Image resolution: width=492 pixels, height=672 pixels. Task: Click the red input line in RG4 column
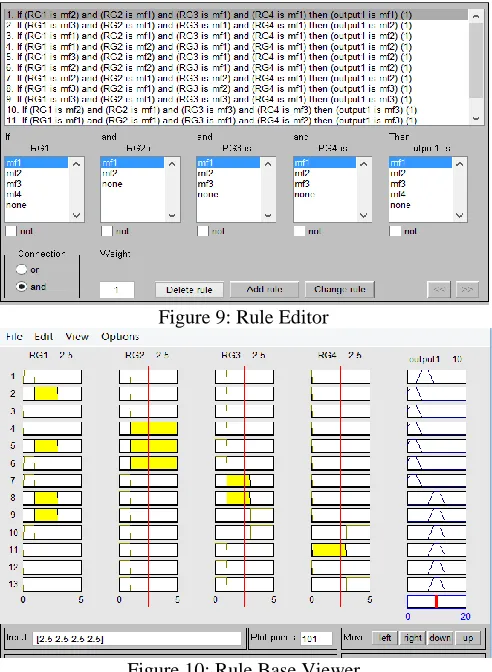coord(341,486)
